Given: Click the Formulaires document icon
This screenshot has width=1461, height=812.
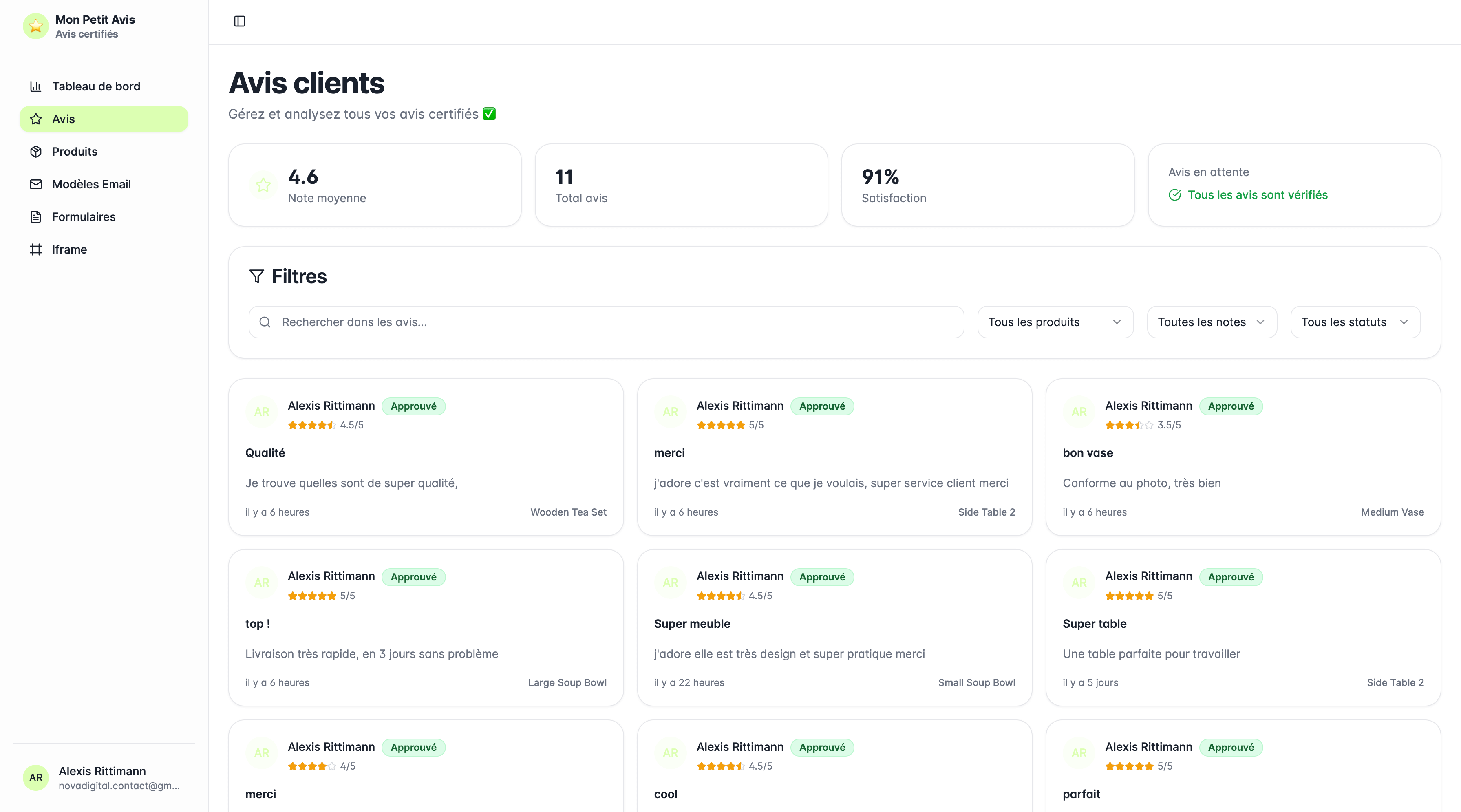Looking at the screenshot, I should [x=36, y=216].
